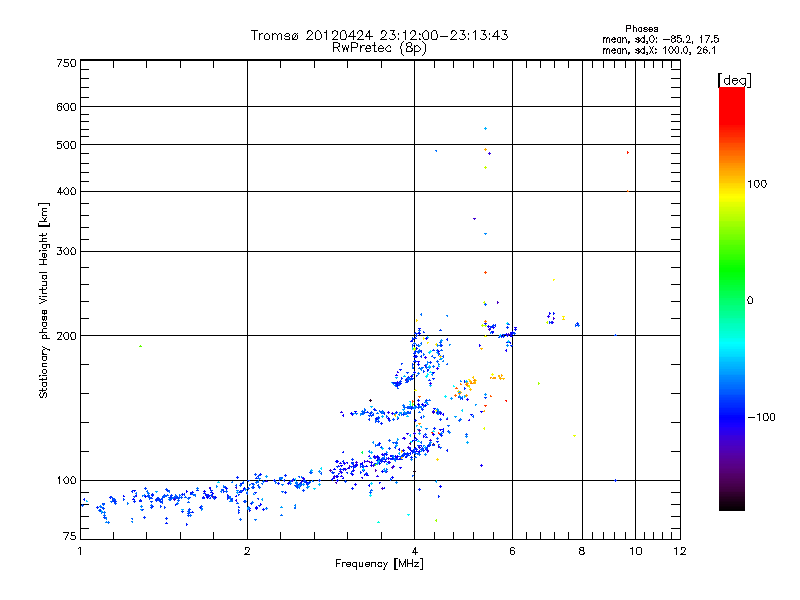Click the x-axis tick label '6'
The height and width of the screenshot is (600, 800).
(513, 551)
